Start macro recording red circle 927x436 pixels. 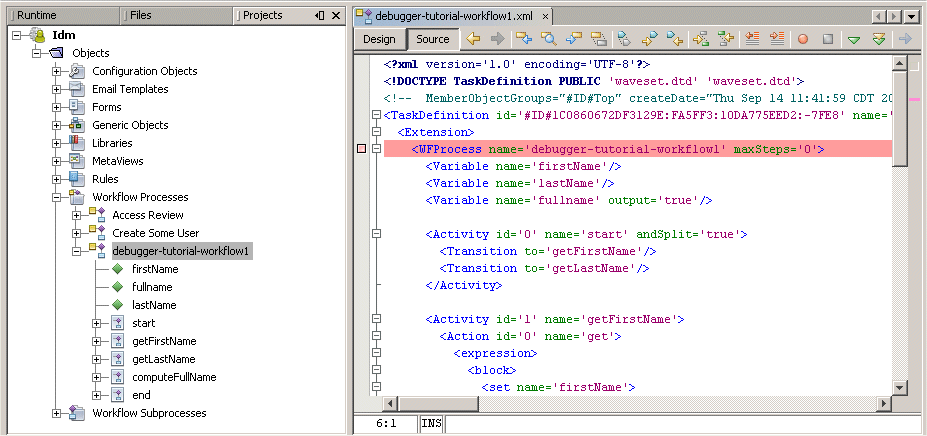pos(803,40)
